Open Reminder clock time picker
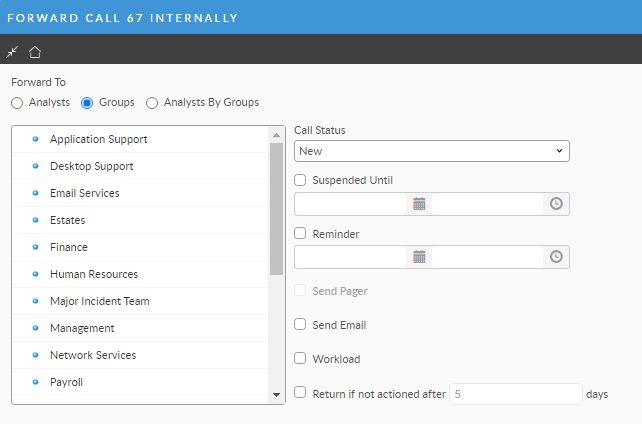 tap(557, 257)
